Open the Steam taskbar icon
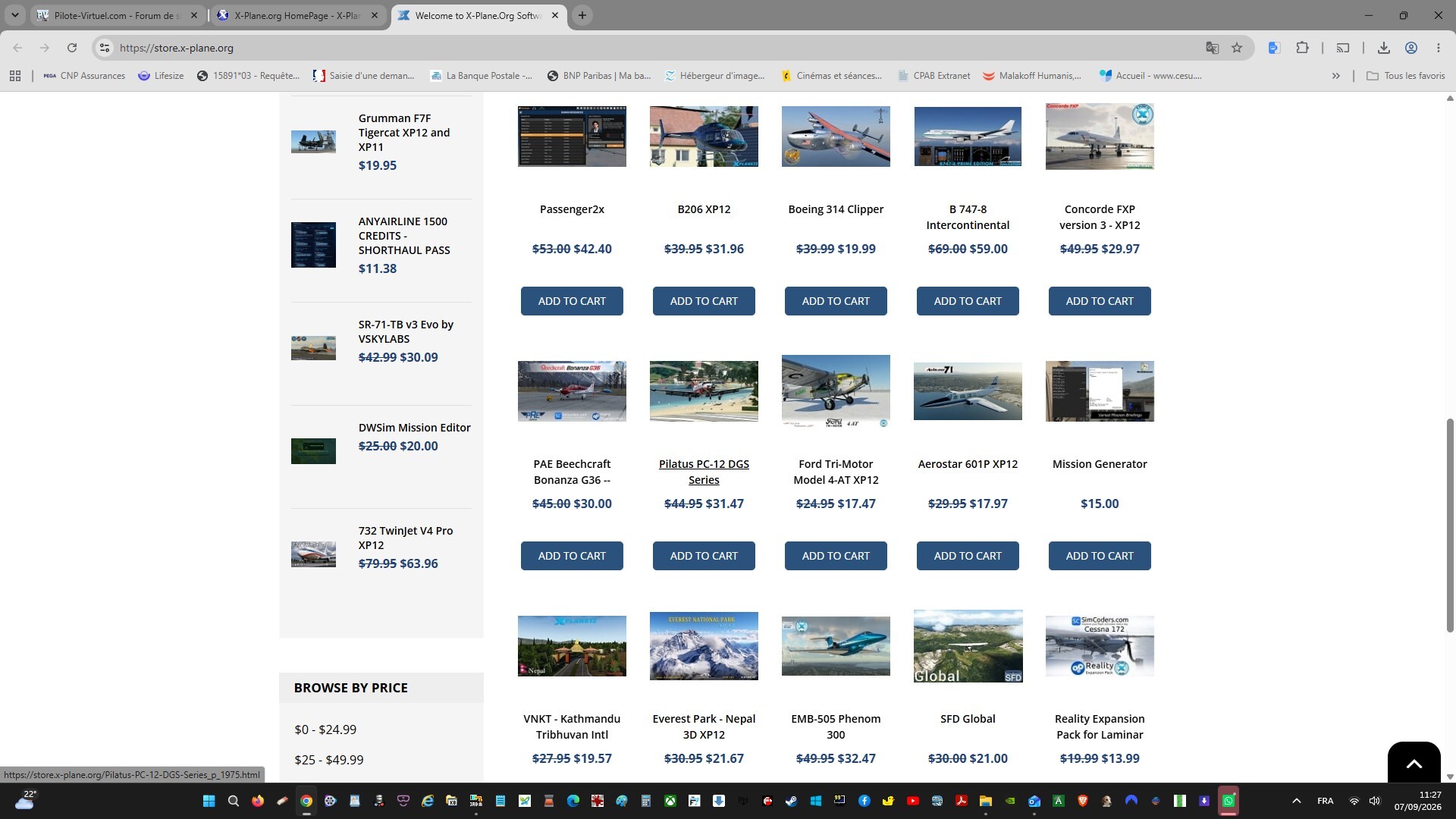This screenshot has width=1456, height=819. pyautogui.click(x=792, y=801)
